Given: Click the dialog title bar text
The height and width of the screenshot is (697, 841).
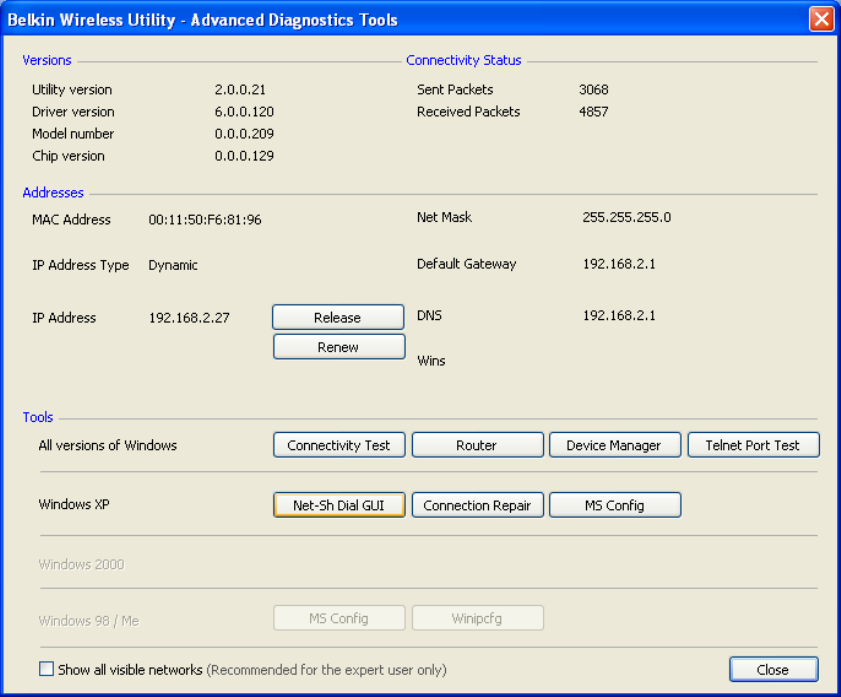Looking at the screenshot, I should point(202,20).
